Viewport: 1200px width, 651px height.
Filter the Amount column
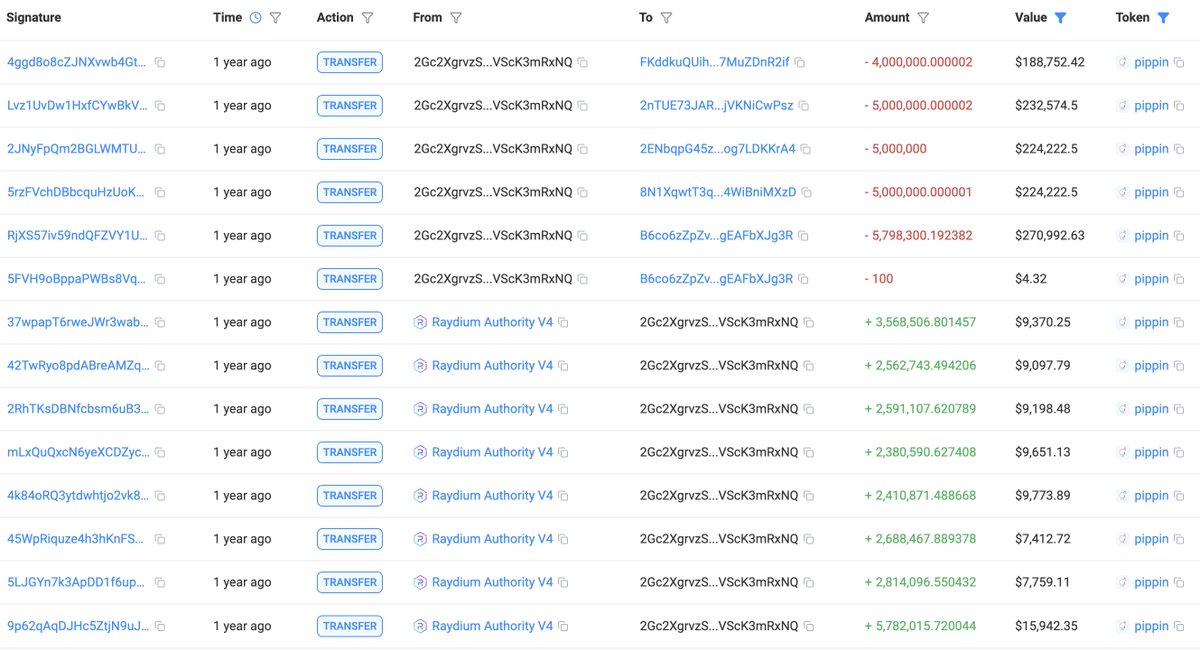[x=923, y=18]
